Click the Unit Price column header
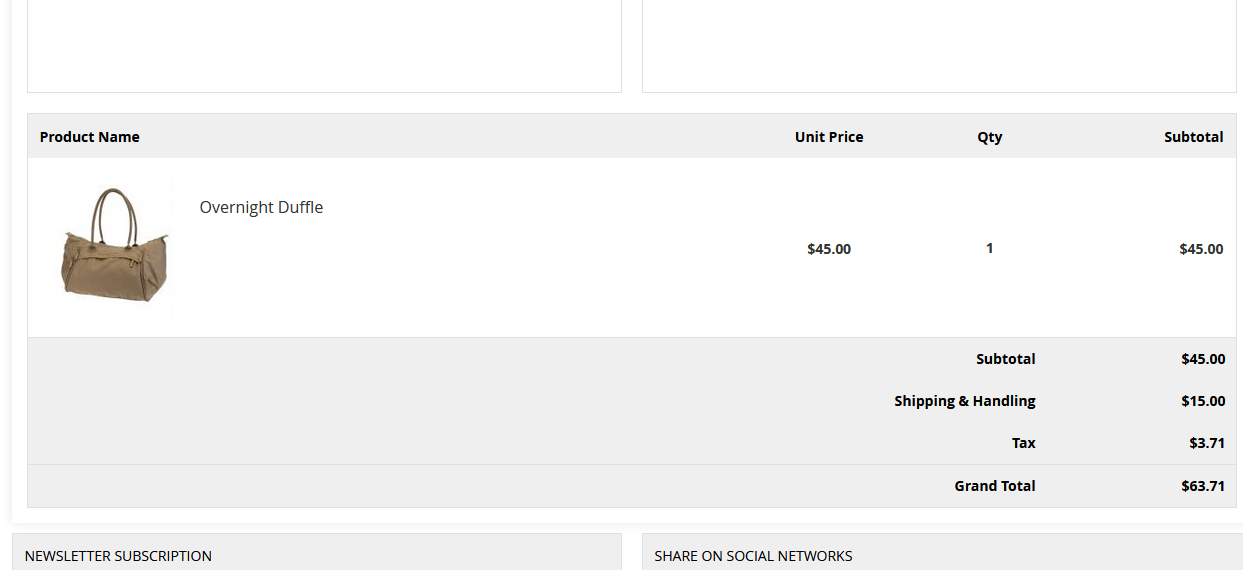 pyautogui.click(x=828, y=137)
